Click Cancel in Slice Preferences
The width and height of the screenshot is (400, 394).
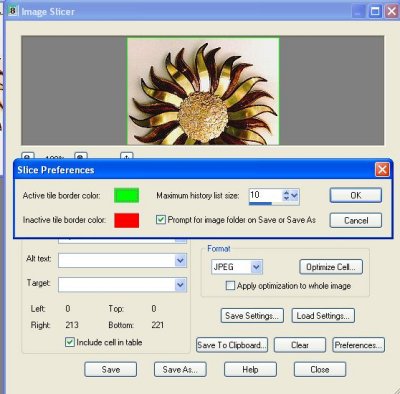point(356,220)
